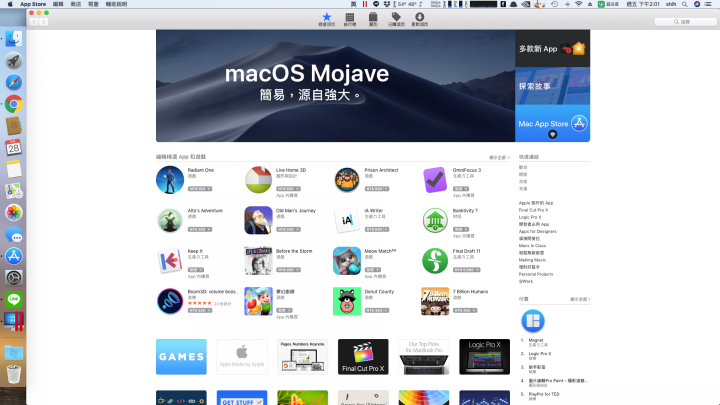Open the Alto's Adventure app icon
The height and width of the screenshot is (405, 720).
click(x=170, y=220)
